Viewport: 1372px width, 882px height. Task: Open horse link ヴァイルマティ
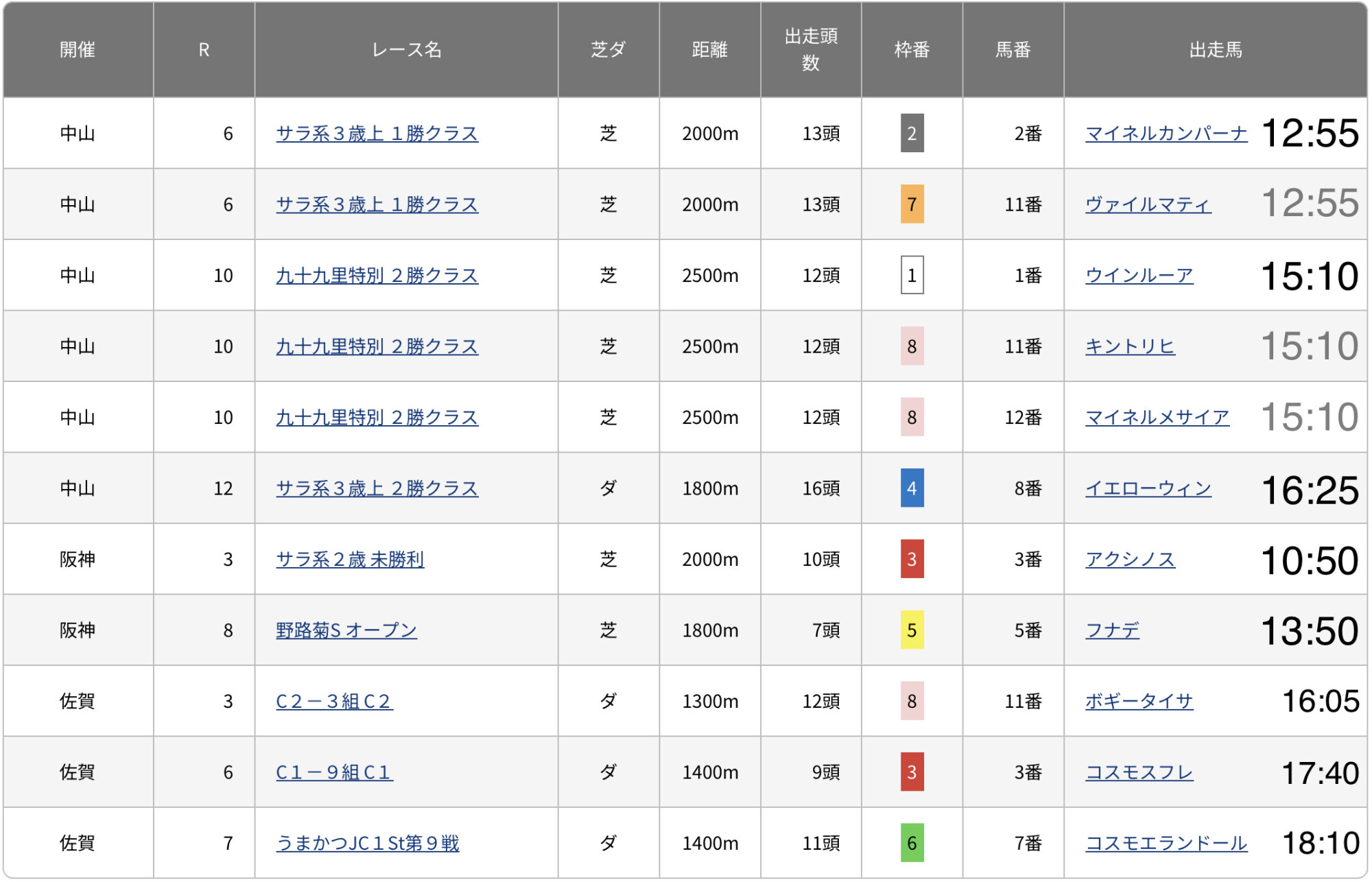(1148, 204)
